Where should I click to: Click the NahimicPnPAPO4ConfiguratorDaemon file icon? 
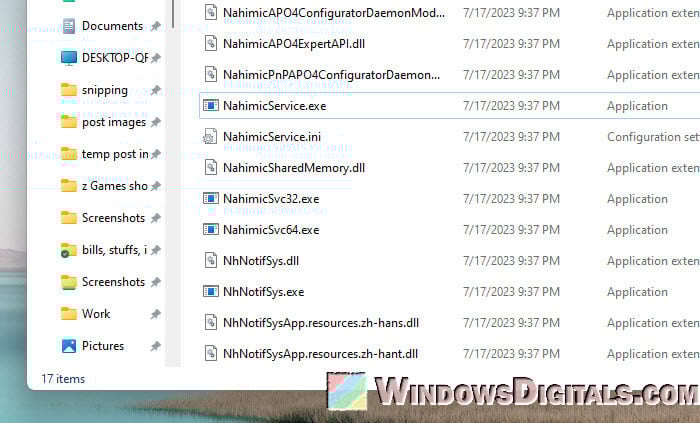[x=211, y=75]
